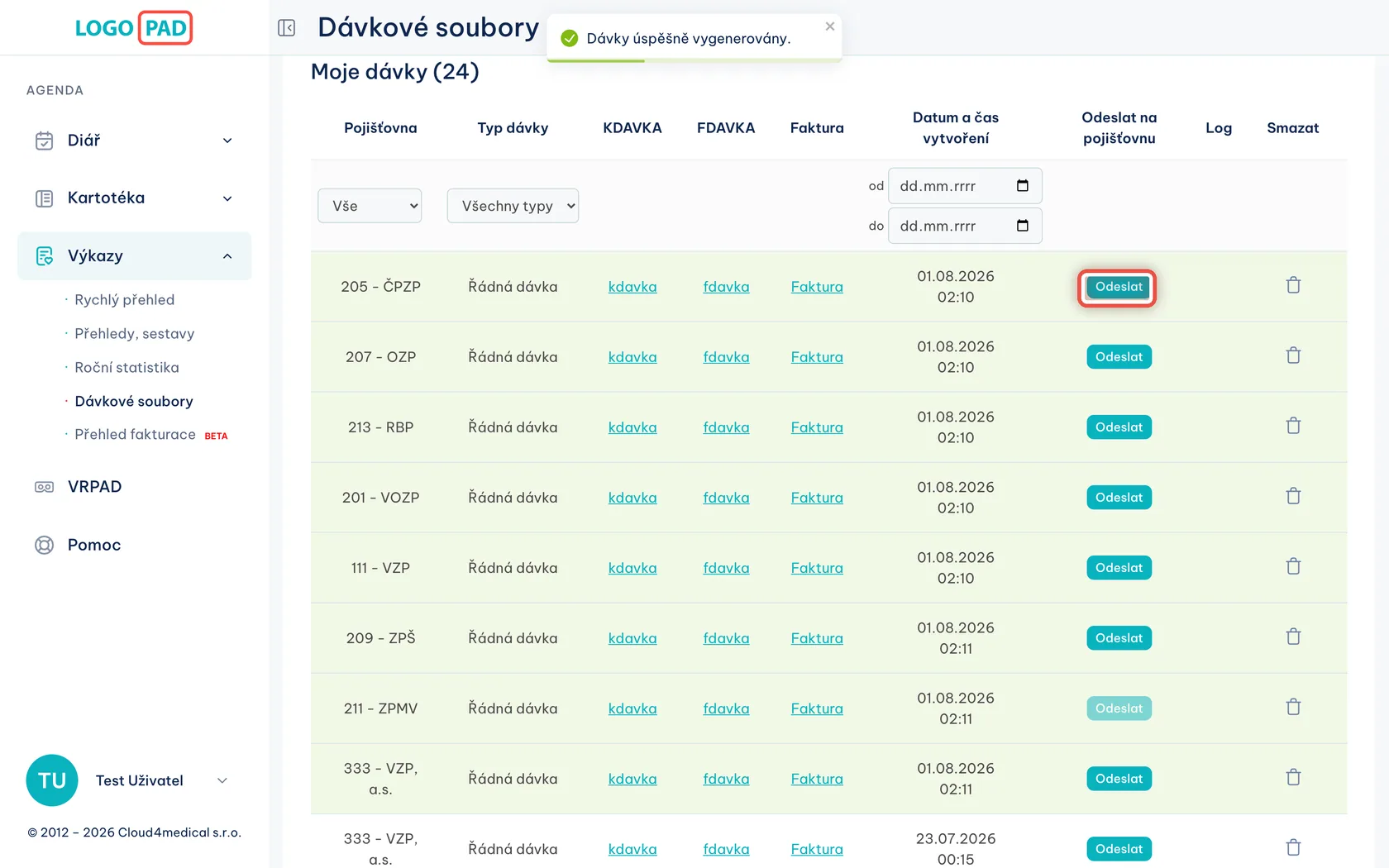The width and height of the screenshot is (1389, 868).
Task: Download fdavka for 207 - OZP
Action: pos(726,357)
